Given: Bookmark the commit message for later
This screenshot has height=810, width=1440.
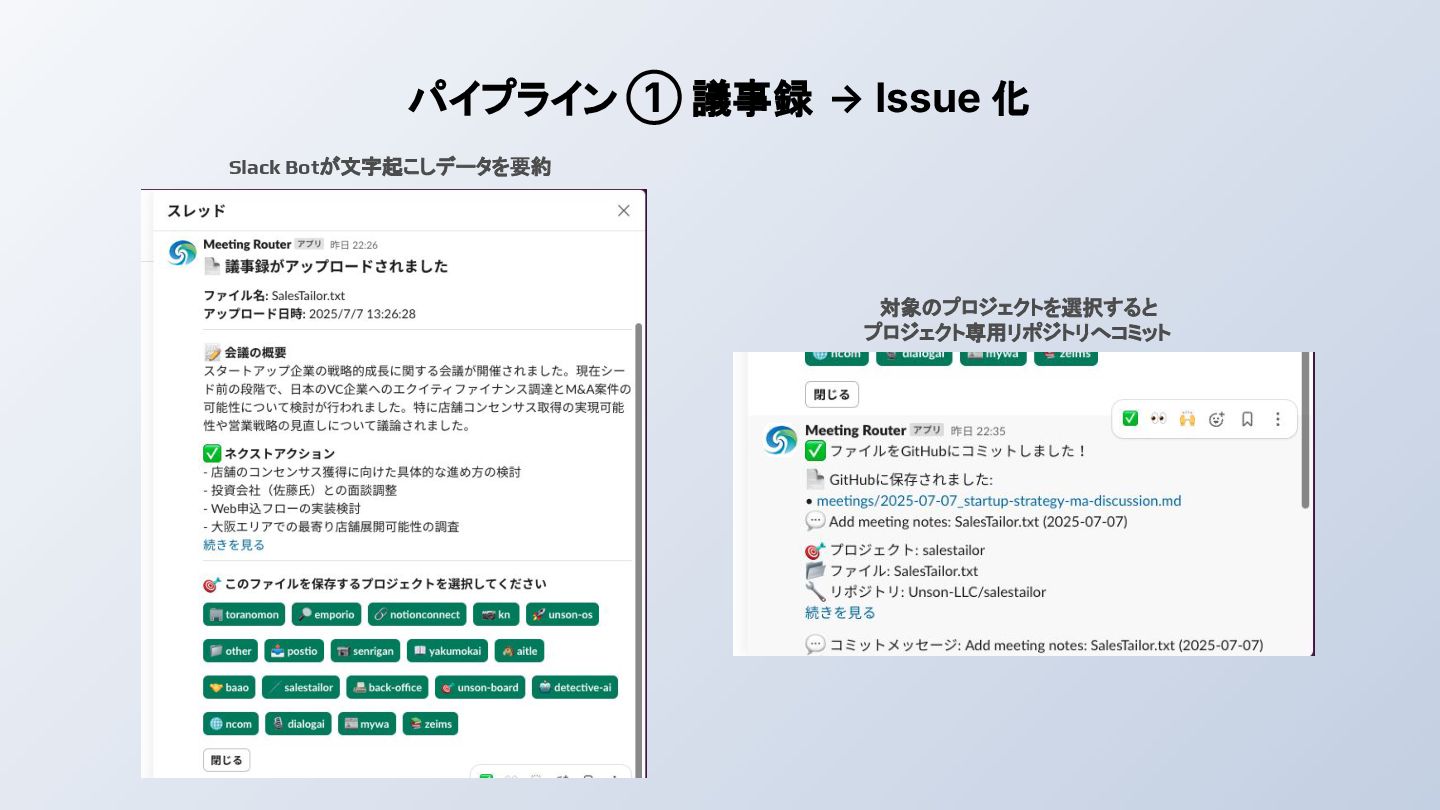Looking at the screenshot, I should [x=1247, y=419].
